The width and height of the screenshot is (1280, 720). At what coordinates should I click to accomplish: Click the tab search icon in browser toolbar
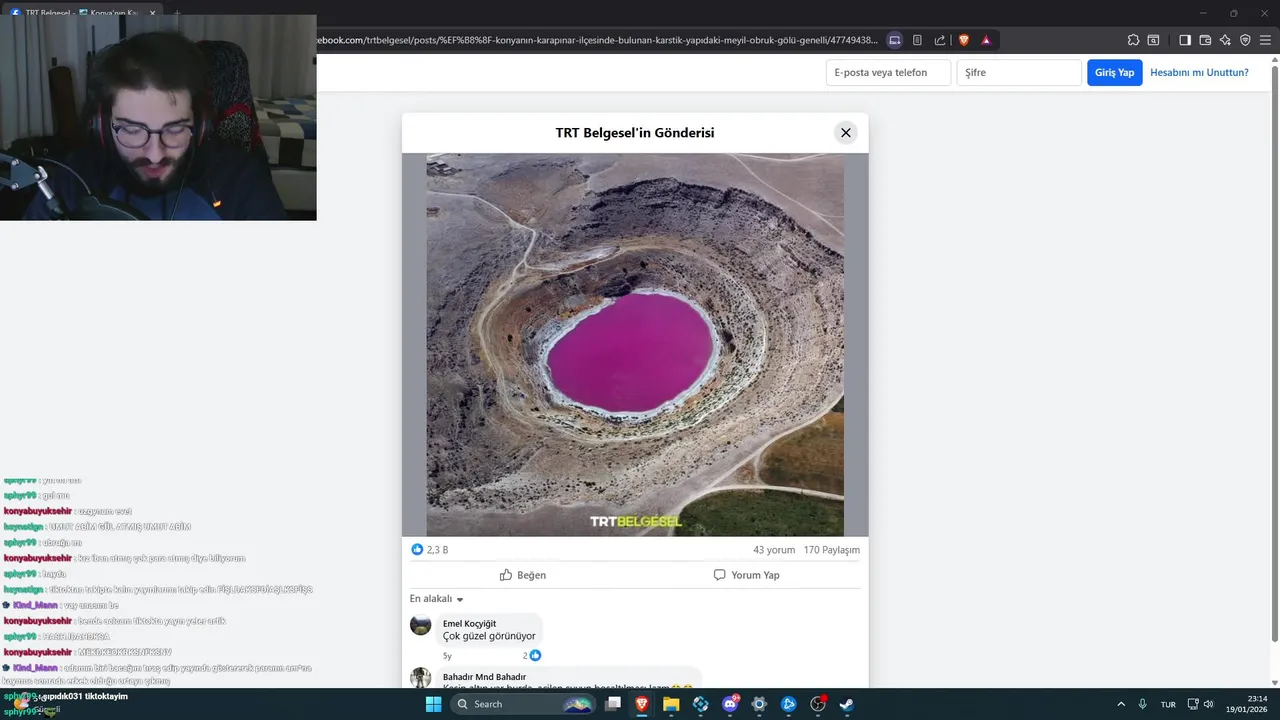point(1153,40)
